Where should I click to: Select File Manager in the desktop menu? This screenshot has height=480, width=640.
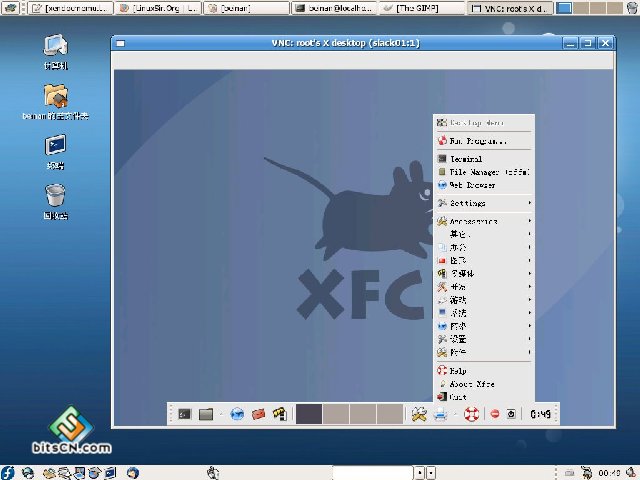(484, 172)
